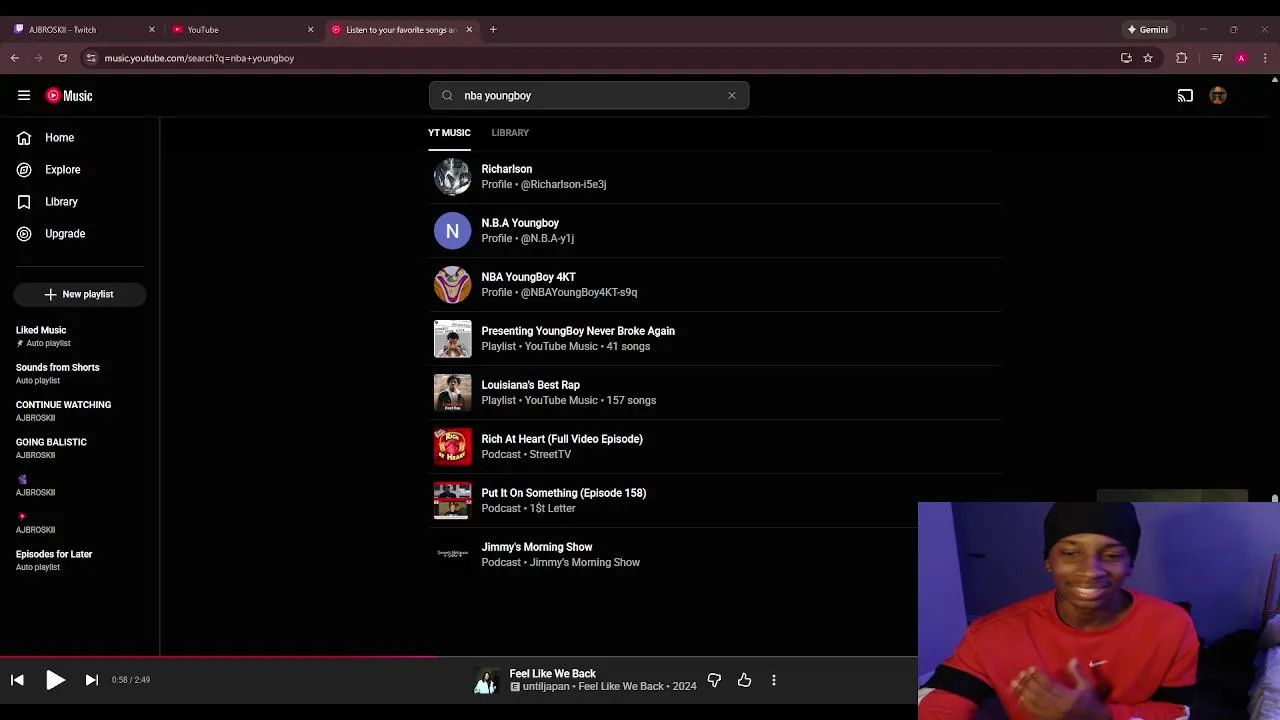Open the account avatar menu
The width and height of the screenshot is (1280, 720).
(x=1218, y=96)
